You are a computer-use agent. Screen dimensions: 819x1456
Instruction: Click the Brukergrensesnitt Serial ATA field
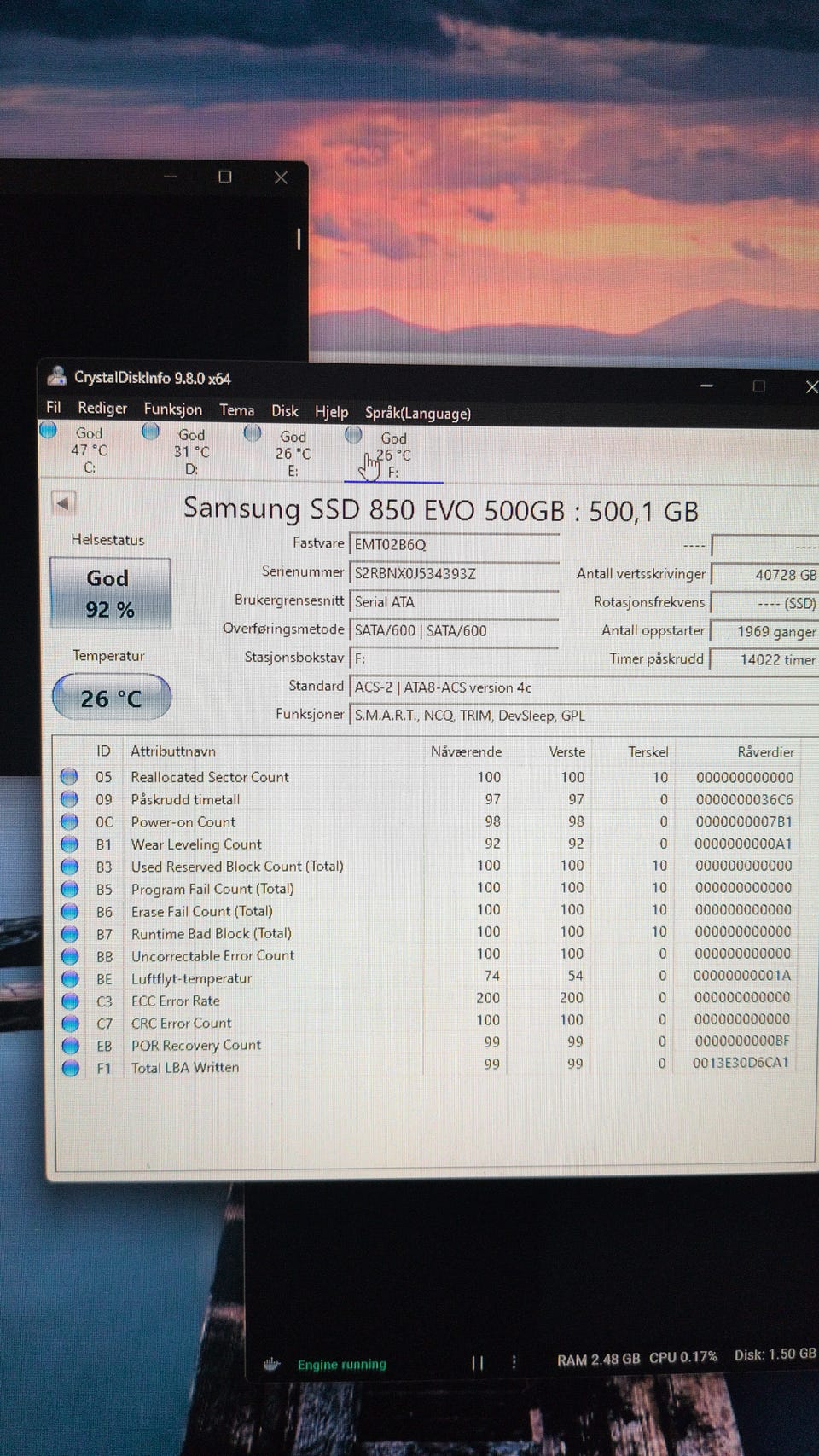(454, 601)
